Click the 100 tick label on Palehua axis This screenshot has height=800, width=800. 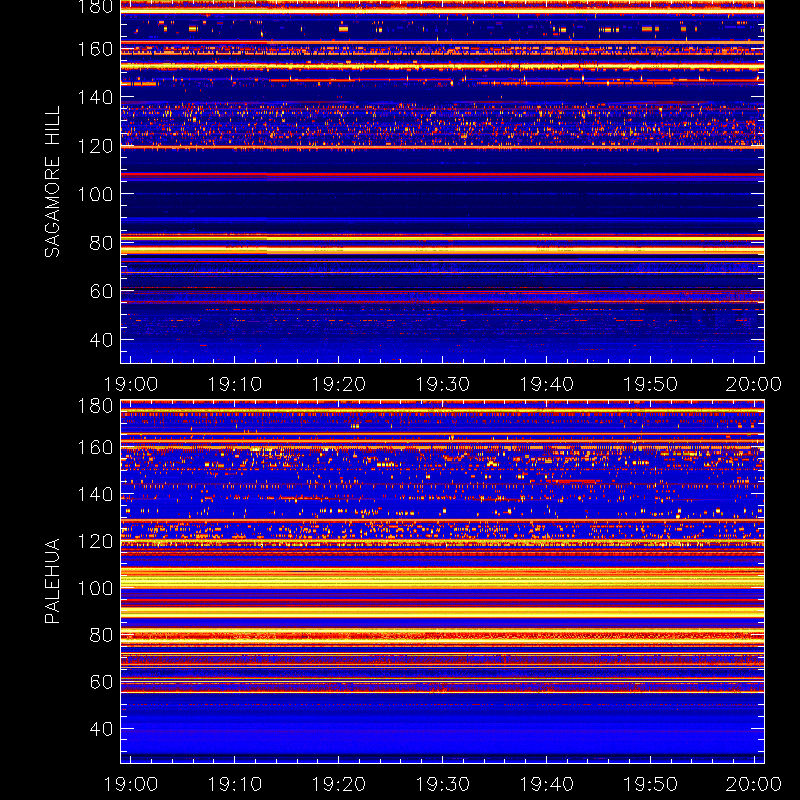click(x=95, y=588)
